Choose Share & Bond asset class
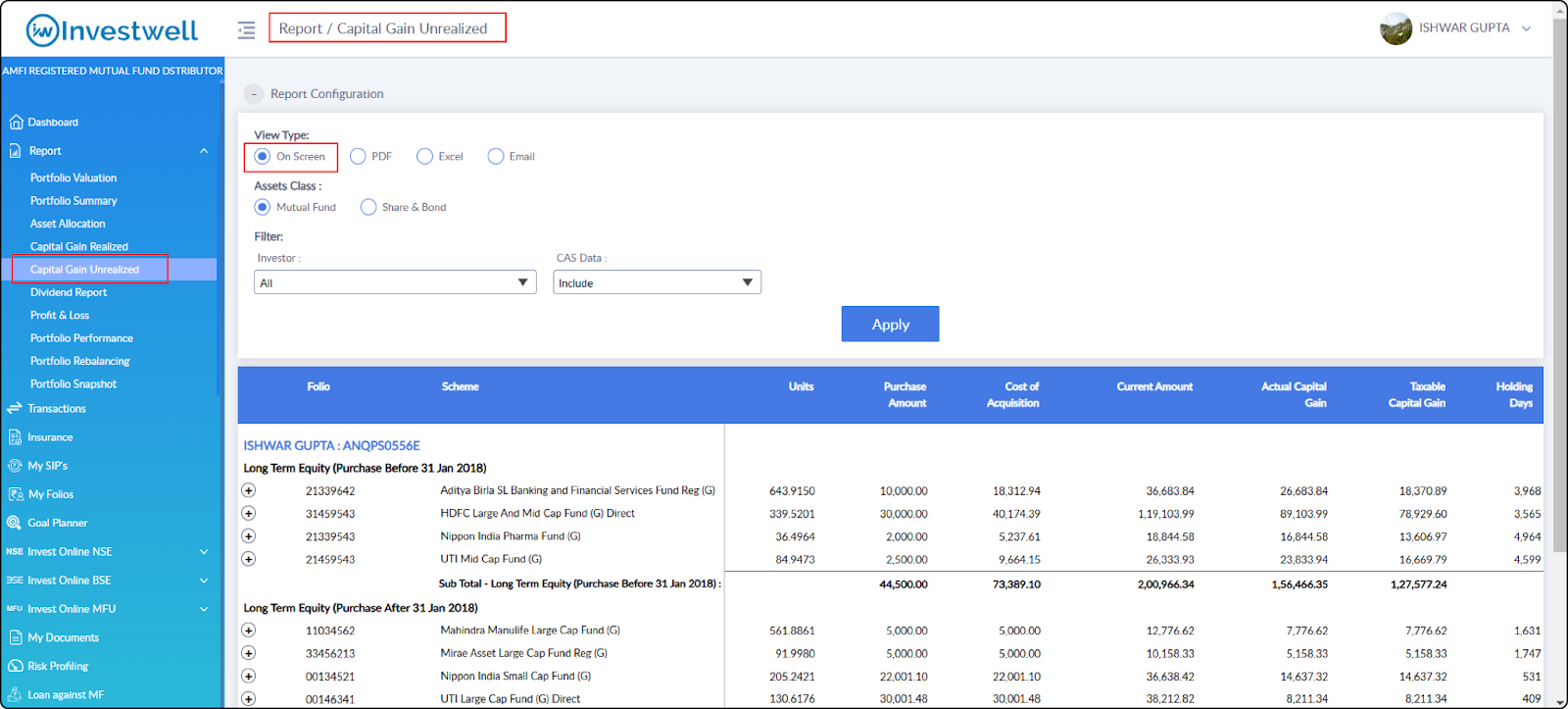The width and height of the screenshot is (1568, 709). [368, 207]
